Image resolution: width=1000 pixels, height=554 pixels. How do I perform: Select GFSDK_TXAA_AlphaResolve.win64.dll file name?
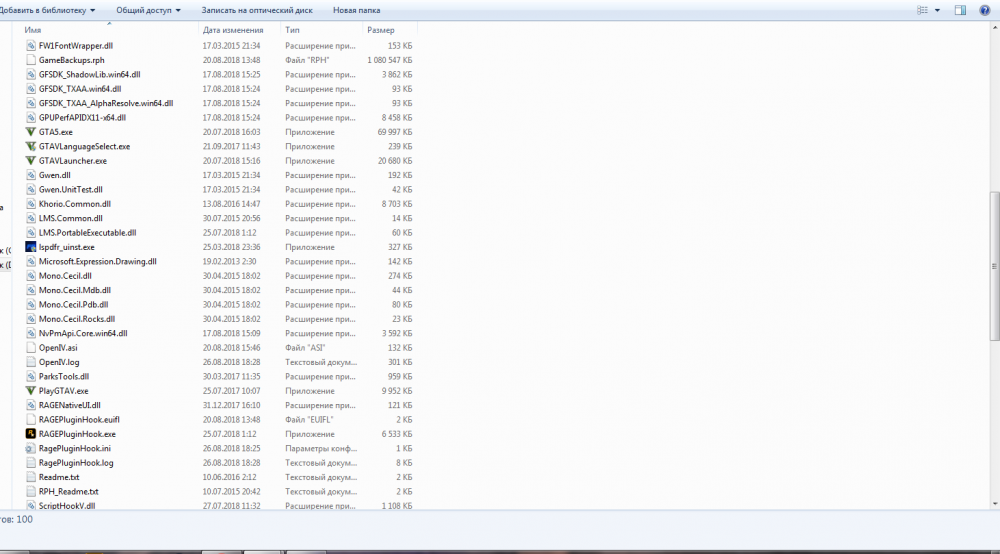click(x=106, y=103)
